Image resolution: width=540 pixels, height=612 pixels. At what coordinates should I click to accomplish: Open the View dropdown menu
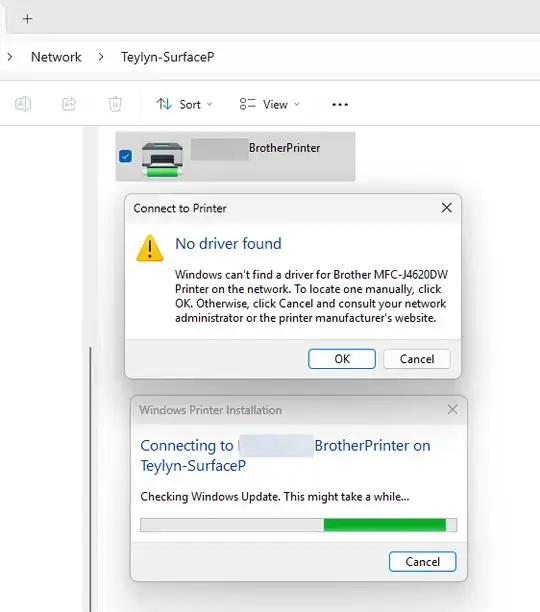270,104
